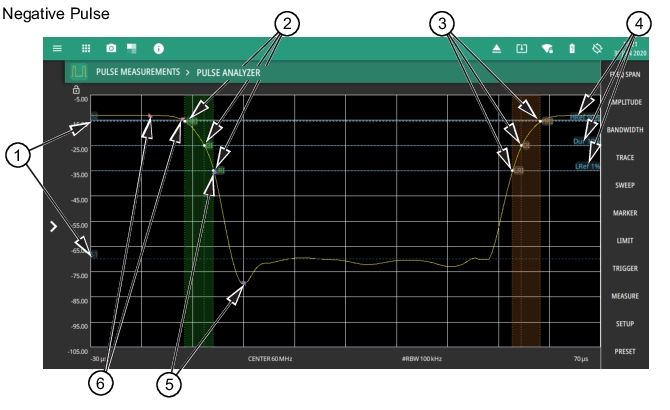The height and width of the screenshot is (410, 670).
Task: Click the #RBW 100 kHz readout
Action: tap(422, 359)
